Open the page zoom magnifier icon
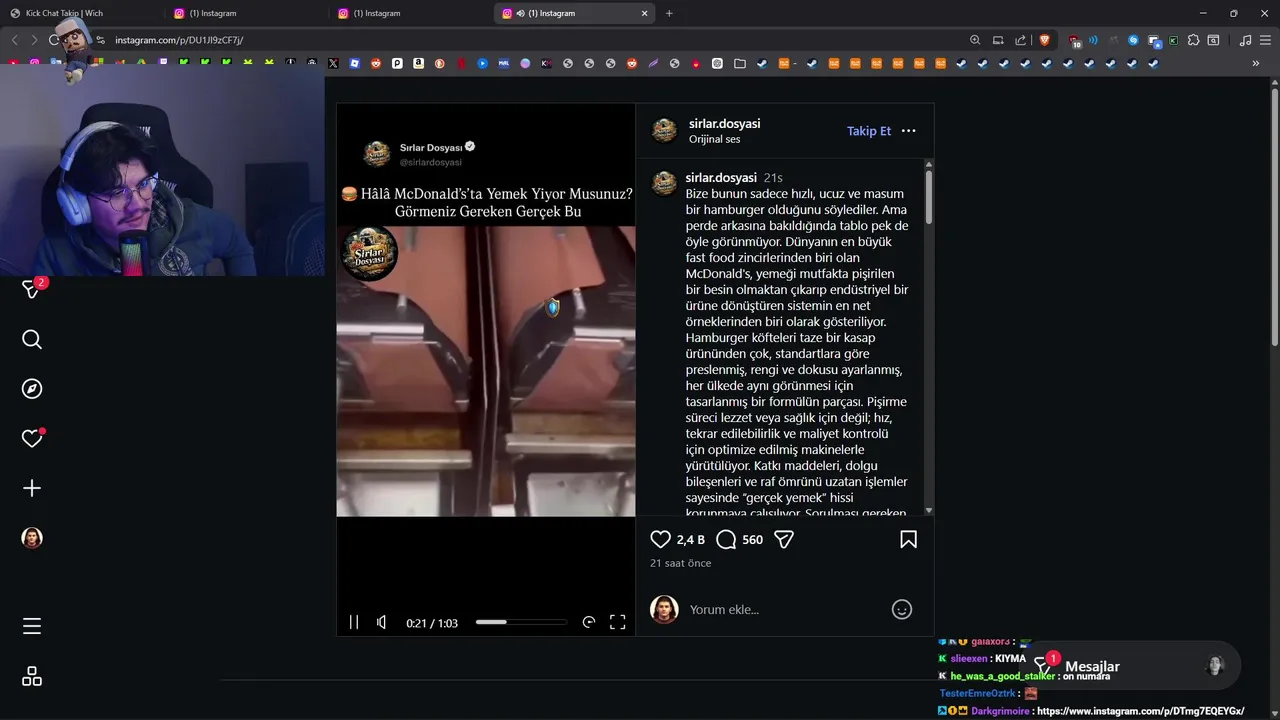1280x720 pixels. point(975,40)
